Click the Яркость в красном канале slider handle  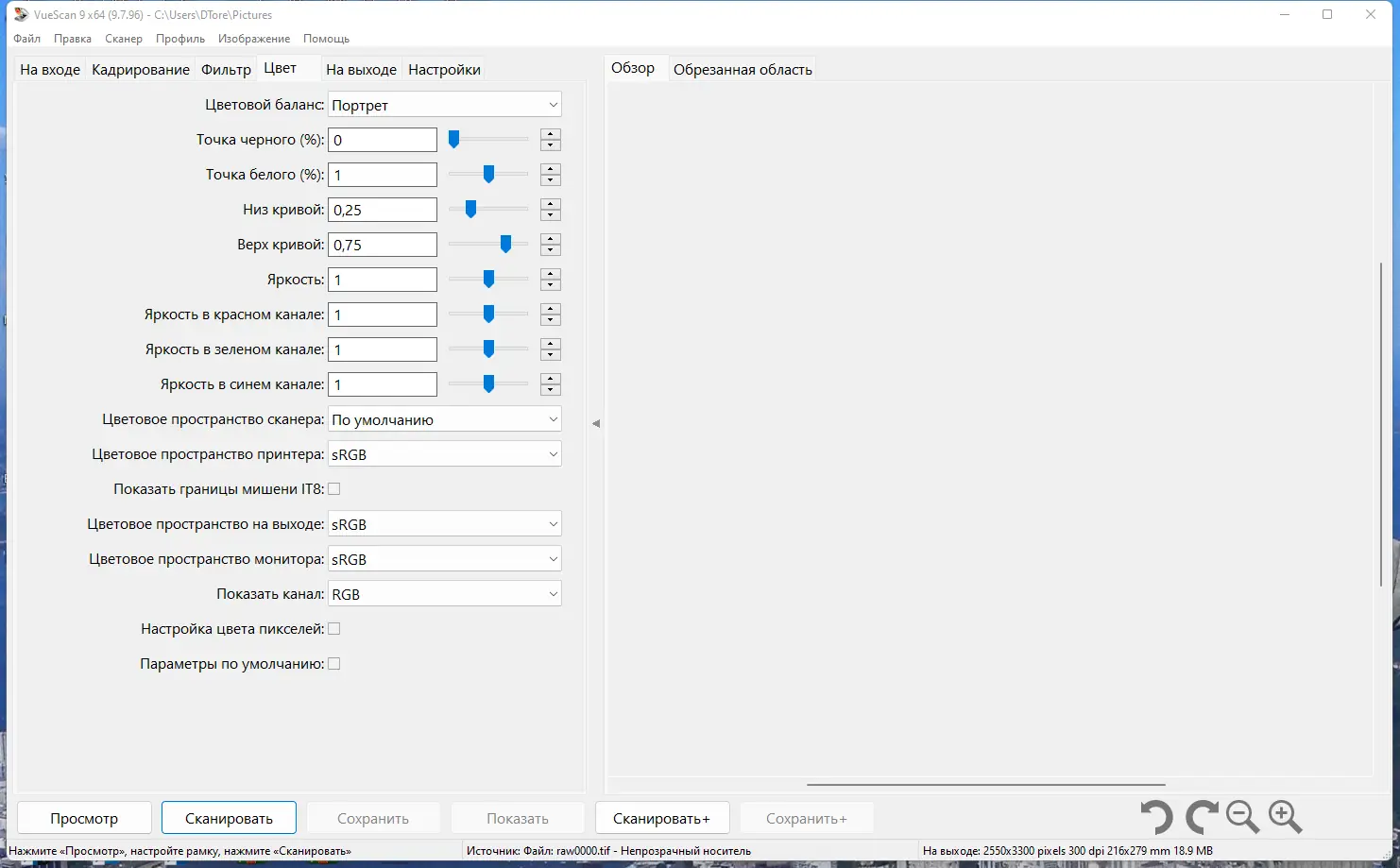(488, 315)
